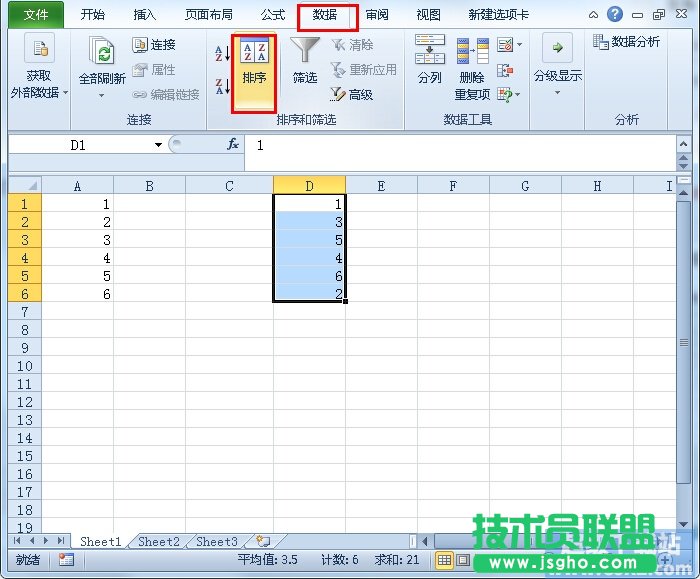Click vertical scrollbar down arrow
The width and height of the screenshot is (700, 579).
pos(683,525)
